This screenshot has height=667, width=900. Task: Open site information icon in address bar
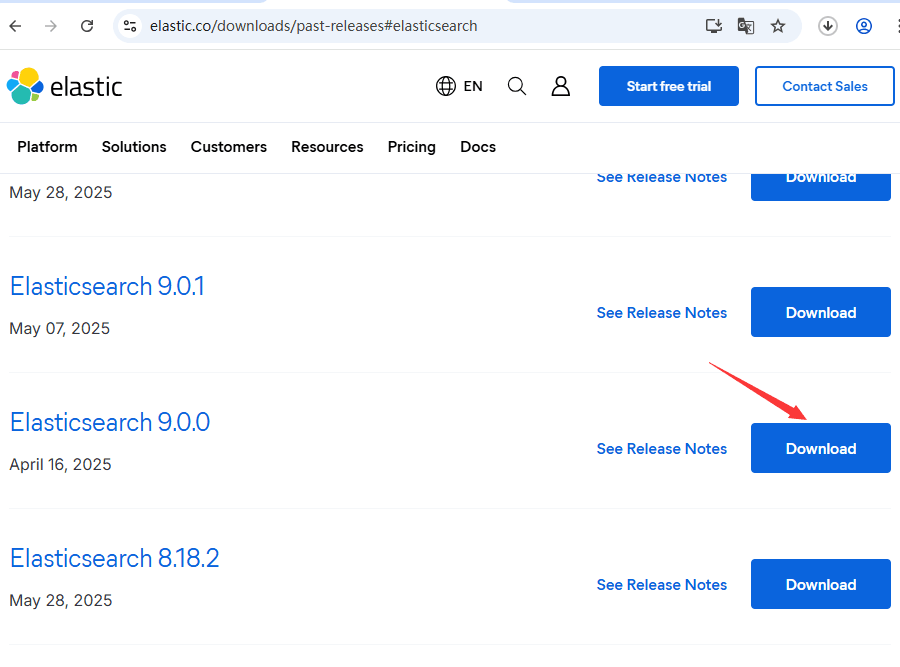(130, 26)
